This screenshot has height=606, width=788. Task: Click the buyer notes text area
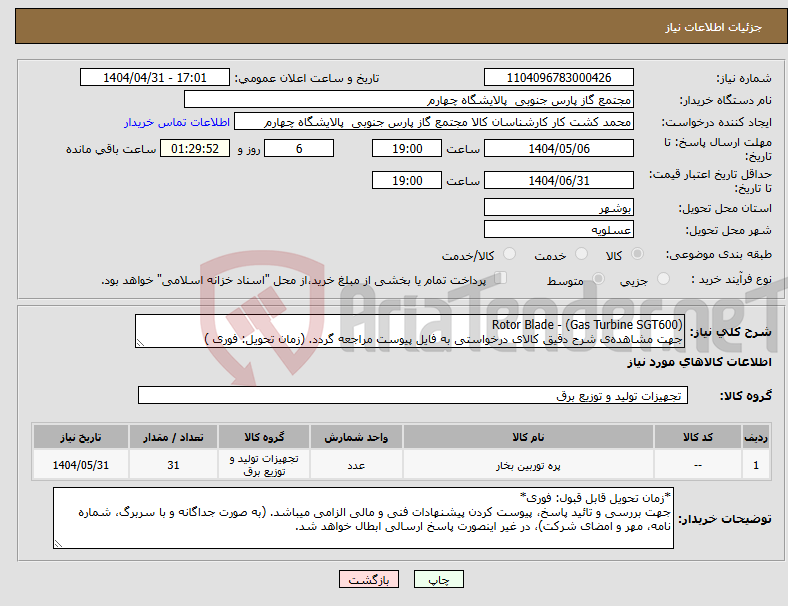(x=363, y=518)
